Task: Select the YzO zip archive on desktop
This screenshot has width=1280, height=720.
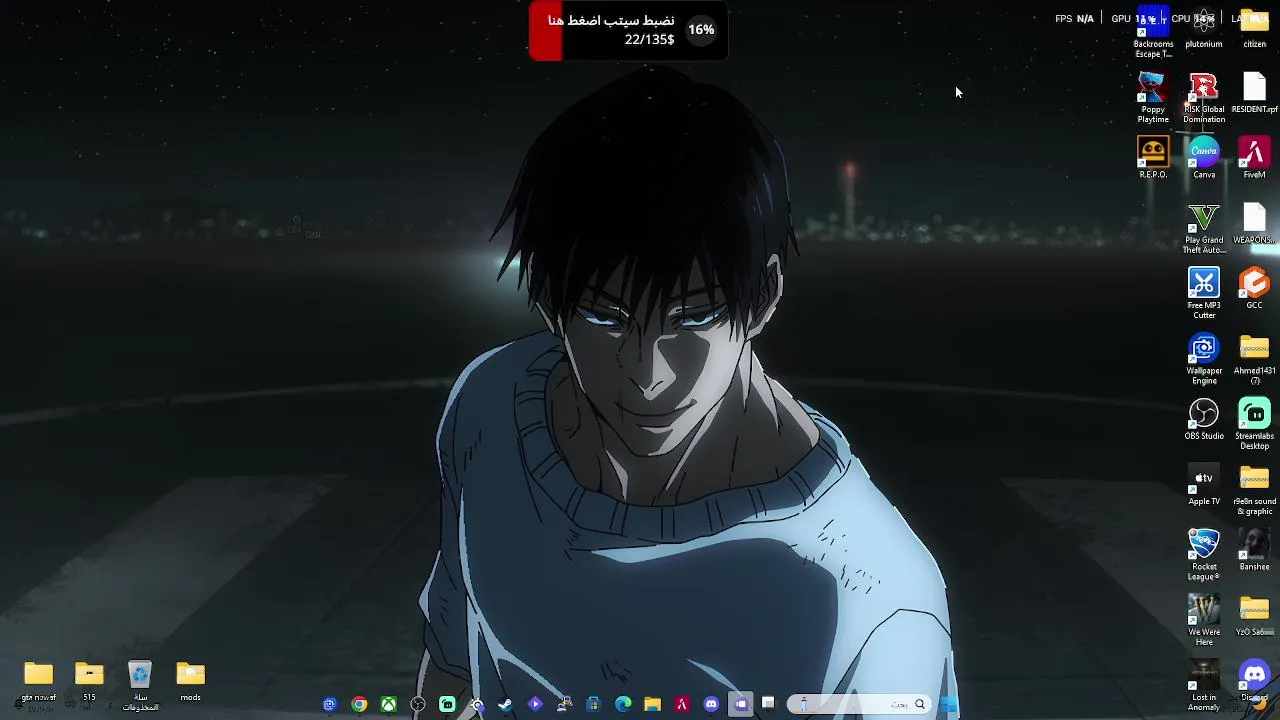Action: pyautogui.click(x=1254, y=616)
